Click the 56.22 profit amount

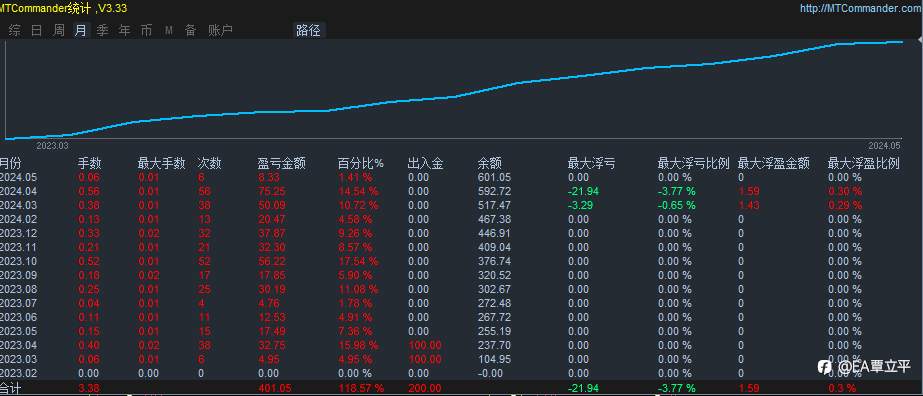[271, 261]
